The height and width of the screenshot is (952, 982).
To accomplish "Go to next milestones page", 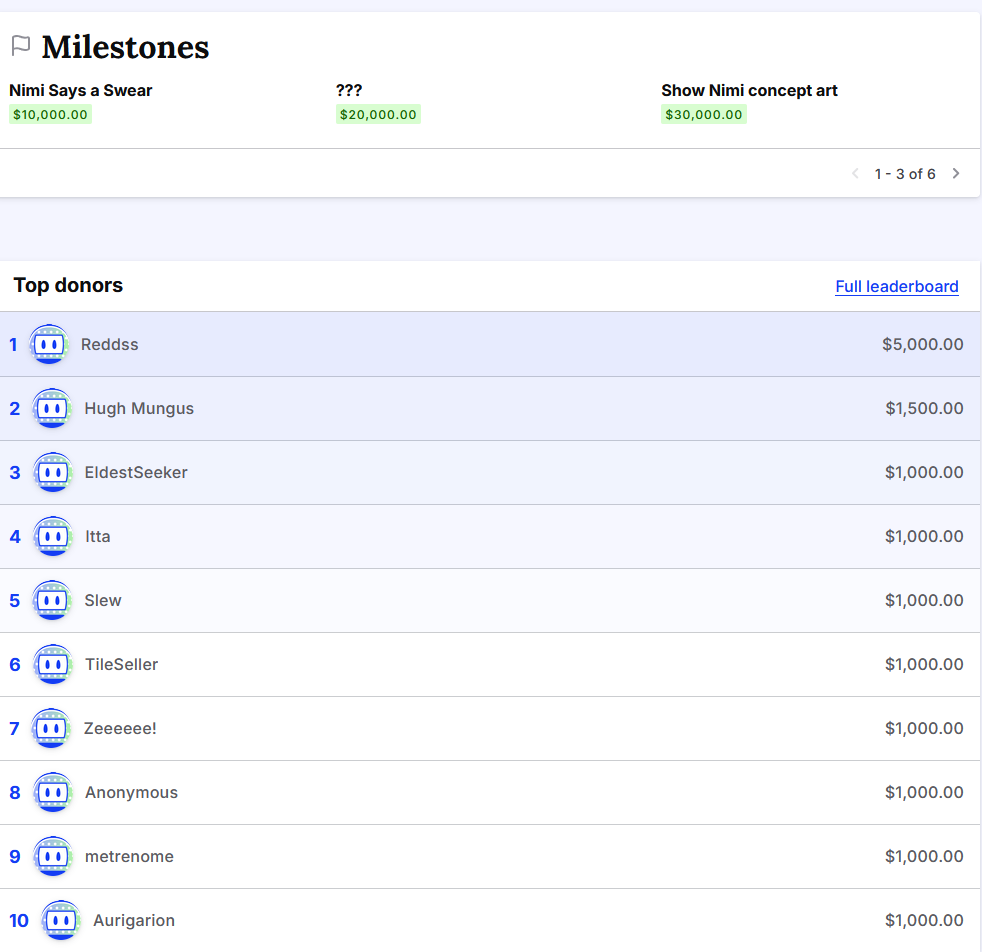I will pos(956,174).
